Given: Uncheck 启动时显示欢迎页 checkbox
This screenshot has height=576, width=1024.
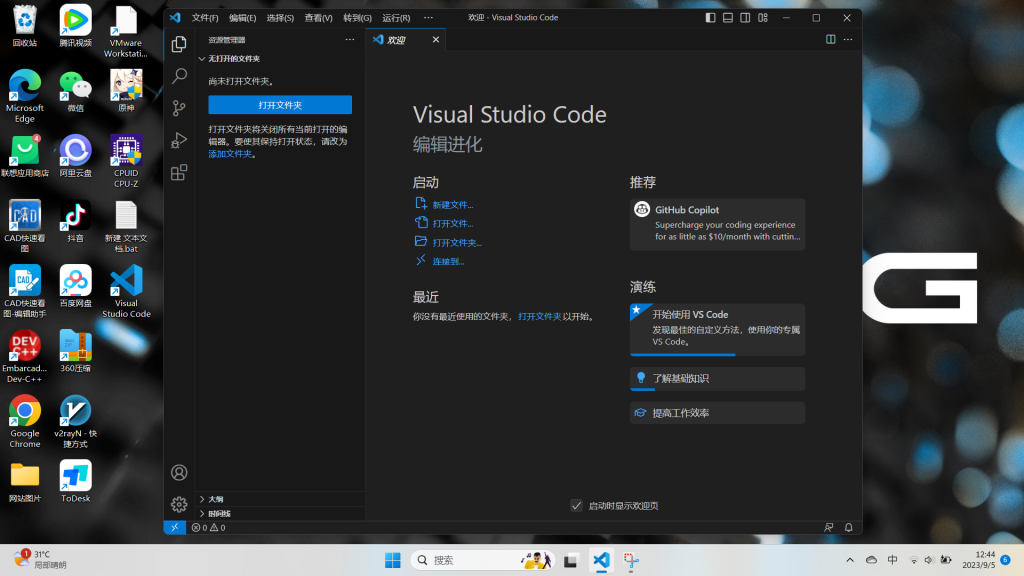Looking at the screenshot, I should click(577, 505).
